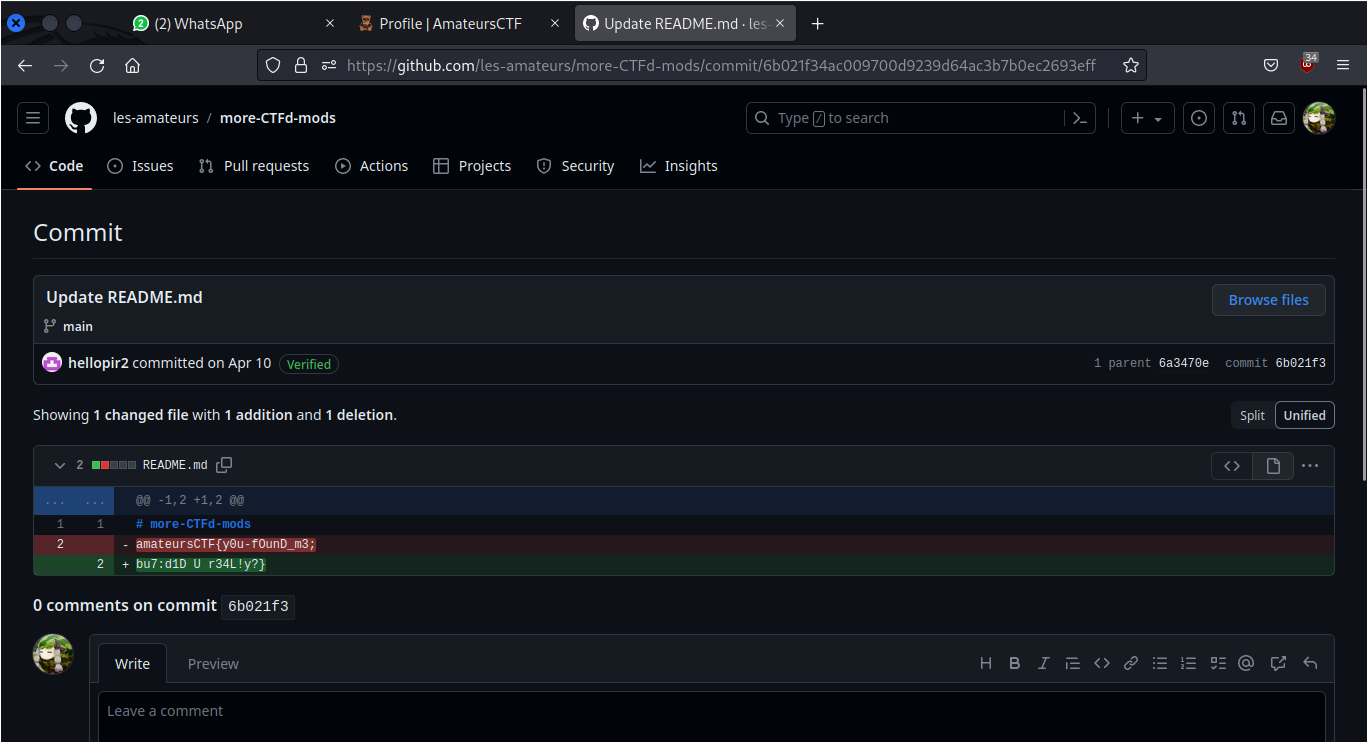Viewport: 1368px width, 743px height.
Task: Click the Verified signature badge
Action: click(309, 364)
